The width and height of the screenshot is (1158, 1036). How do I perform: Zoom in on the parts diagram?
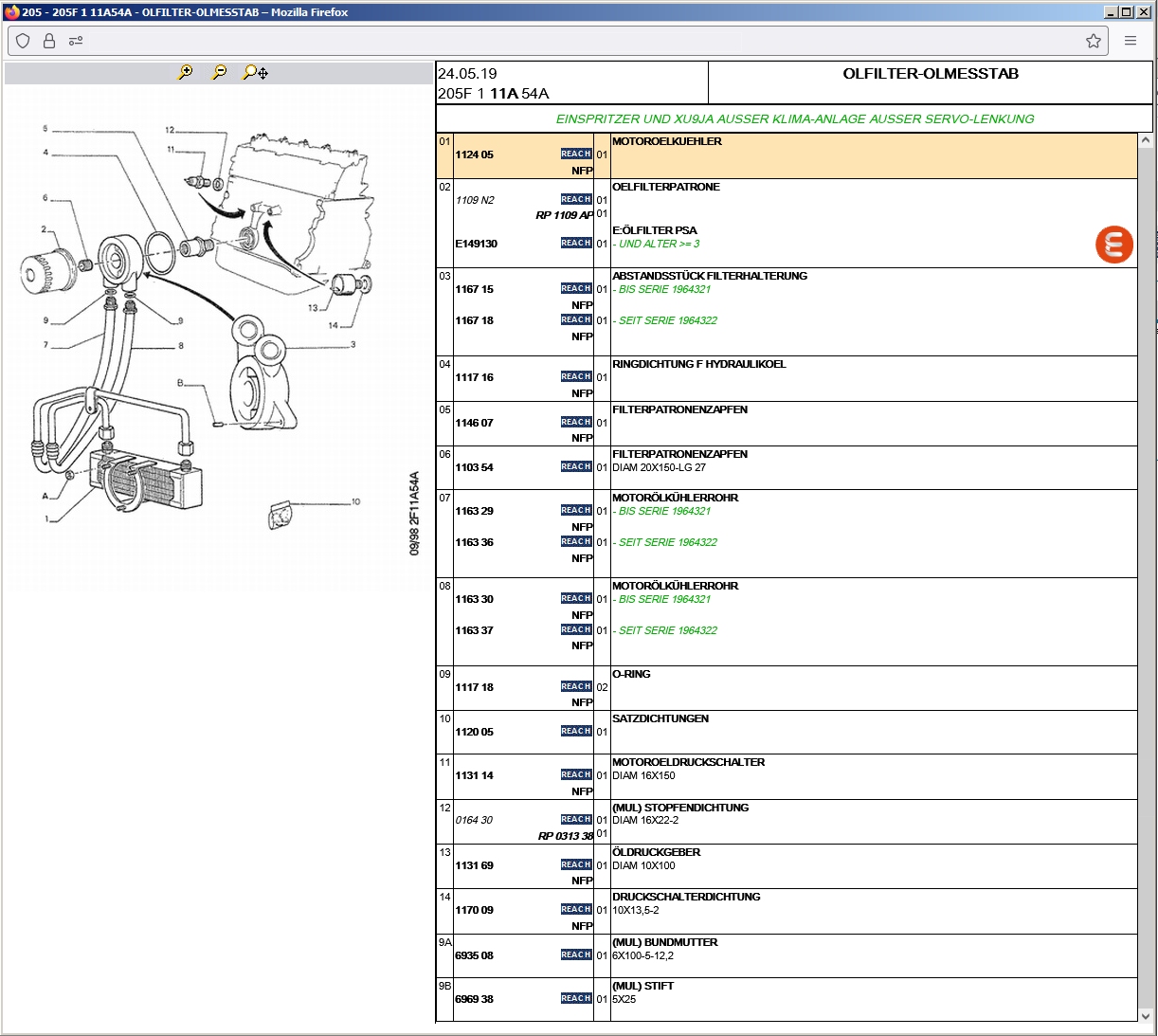[x=186, y=72]
